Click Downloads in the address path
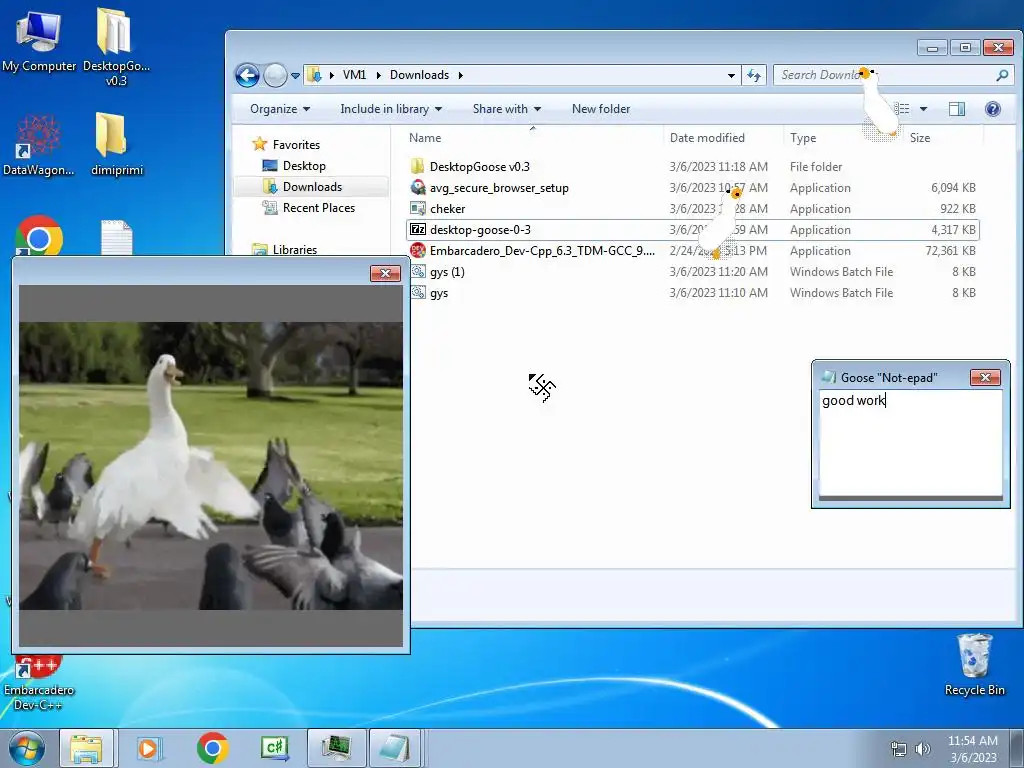The image size is (1024, 768). click(419, 75)
